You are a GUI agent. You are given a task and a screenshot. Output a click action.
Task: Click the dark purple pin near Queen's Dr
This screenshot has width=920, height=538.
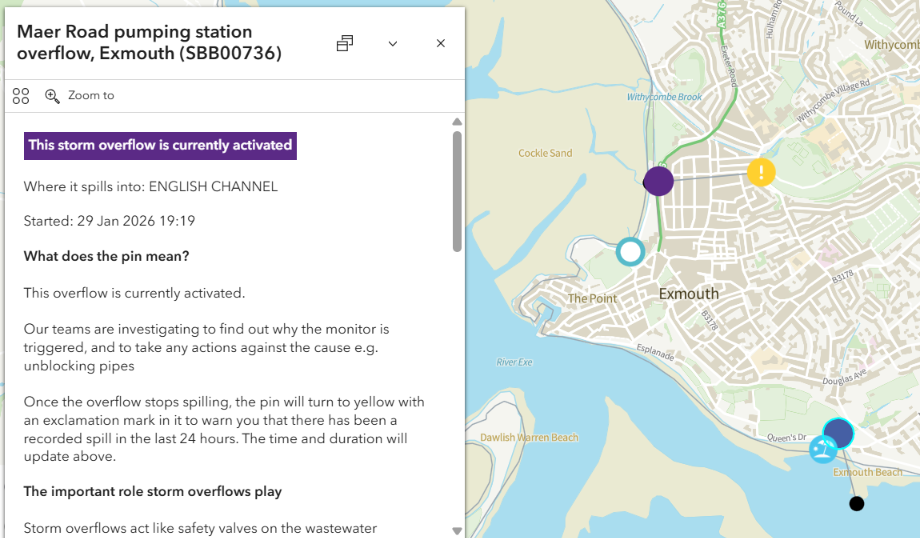838,433
